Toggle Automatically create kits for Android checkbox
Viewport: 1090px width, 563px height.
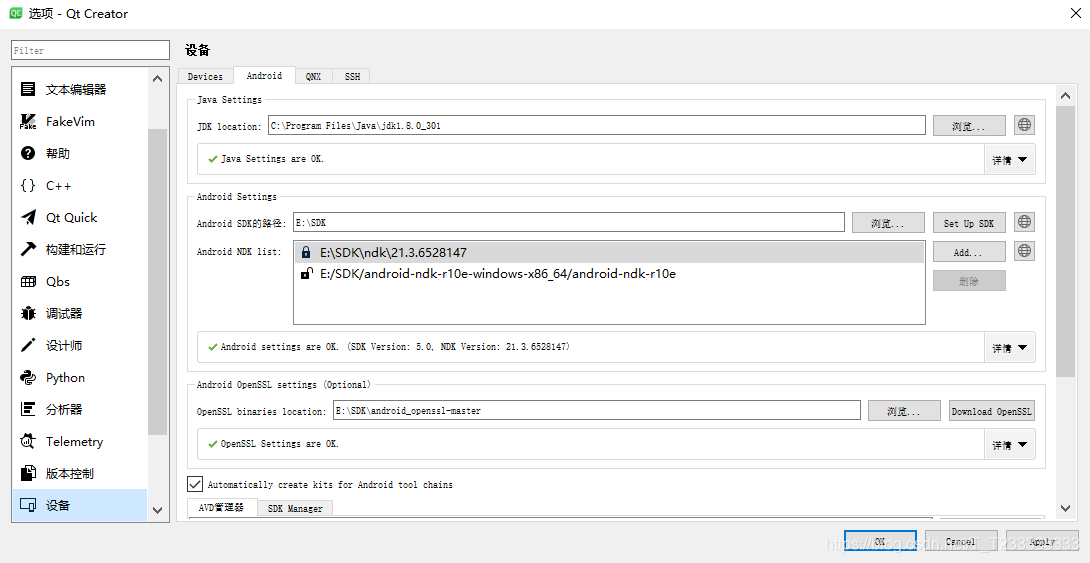tap(195, 484)
